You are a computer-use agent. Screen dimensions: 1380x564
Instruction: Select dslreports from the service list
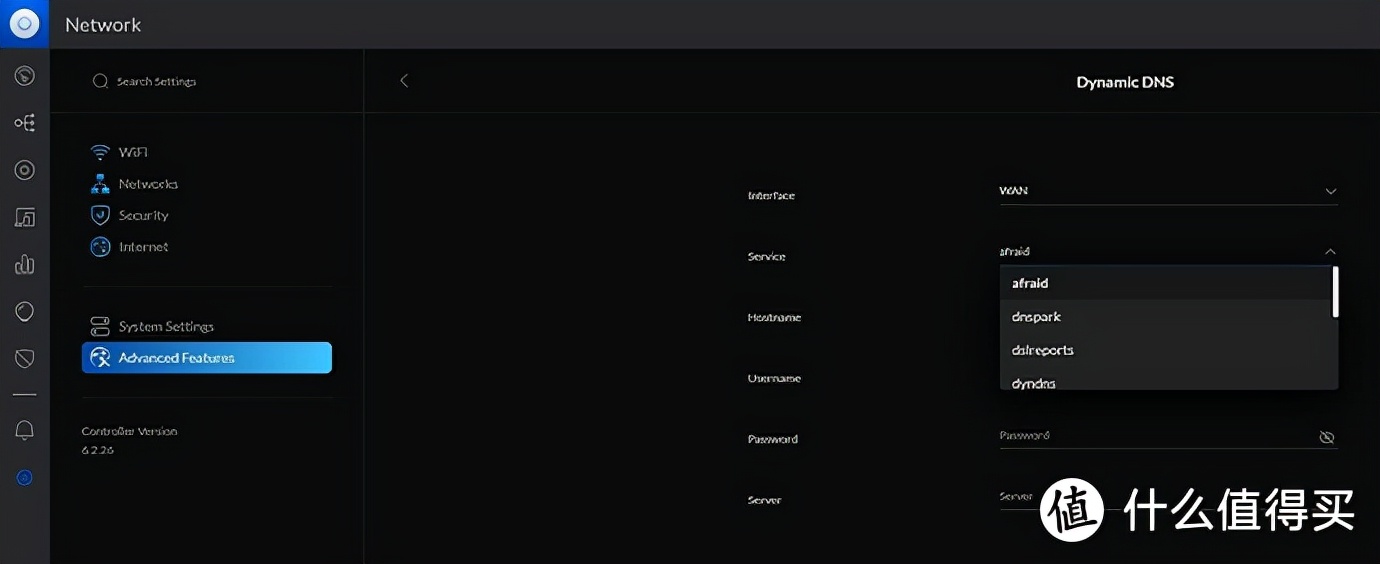point(1166,351)
